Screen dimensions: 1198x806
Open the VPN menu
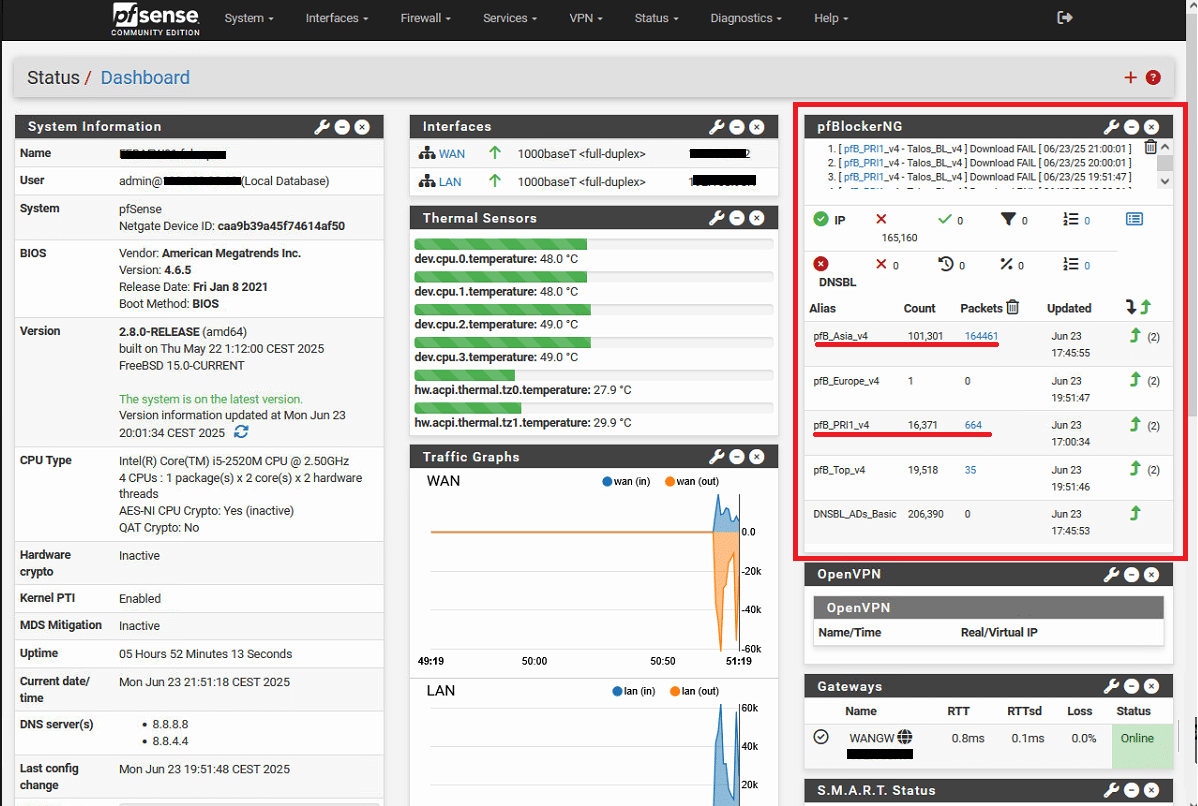(x=585, y=18)
